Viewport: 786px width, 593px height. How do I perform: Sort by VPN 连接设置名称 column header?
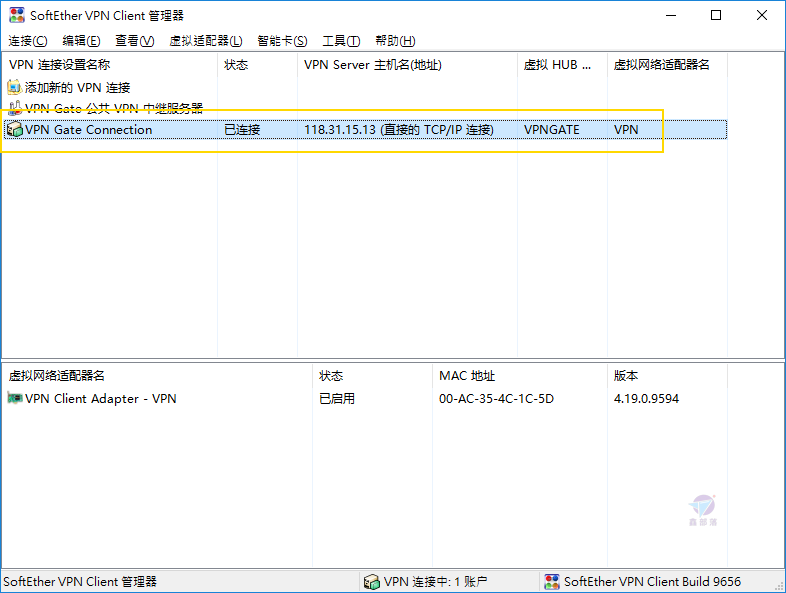coord(110,65)
